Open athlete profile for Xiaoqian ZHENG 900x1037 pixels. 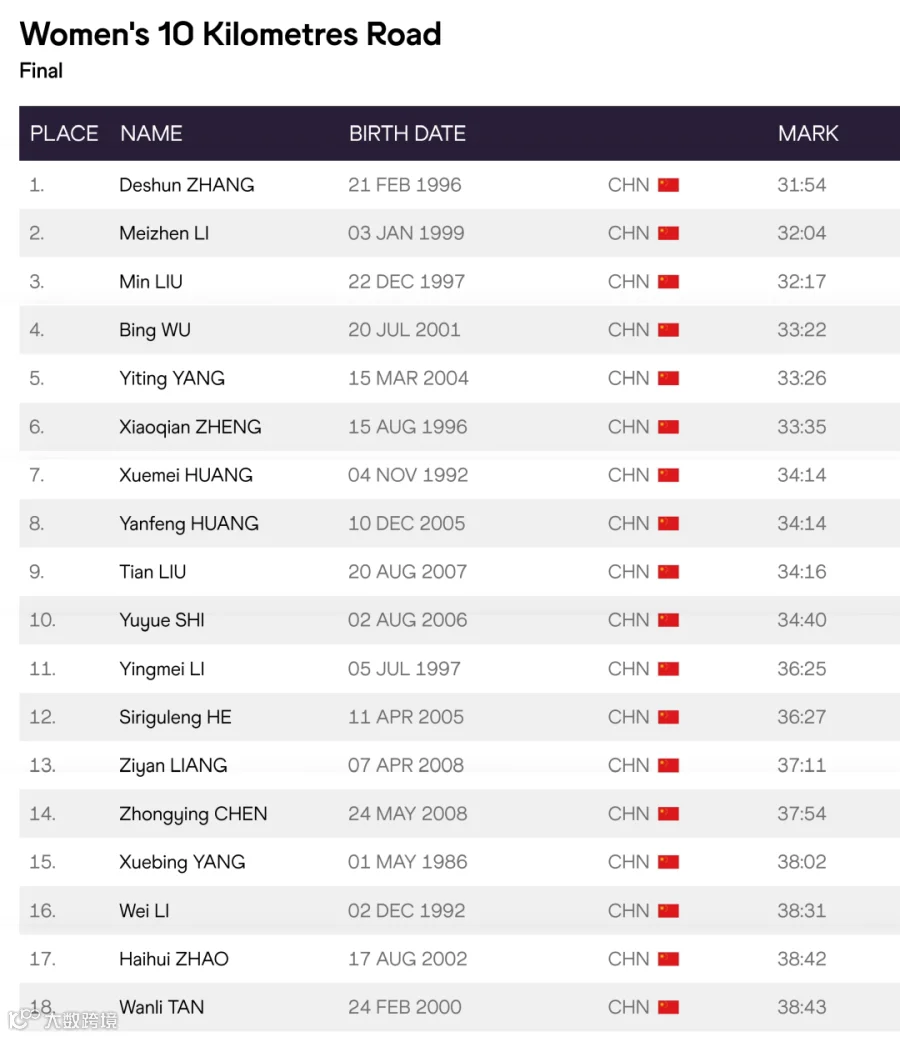click(x=190, y=427)
